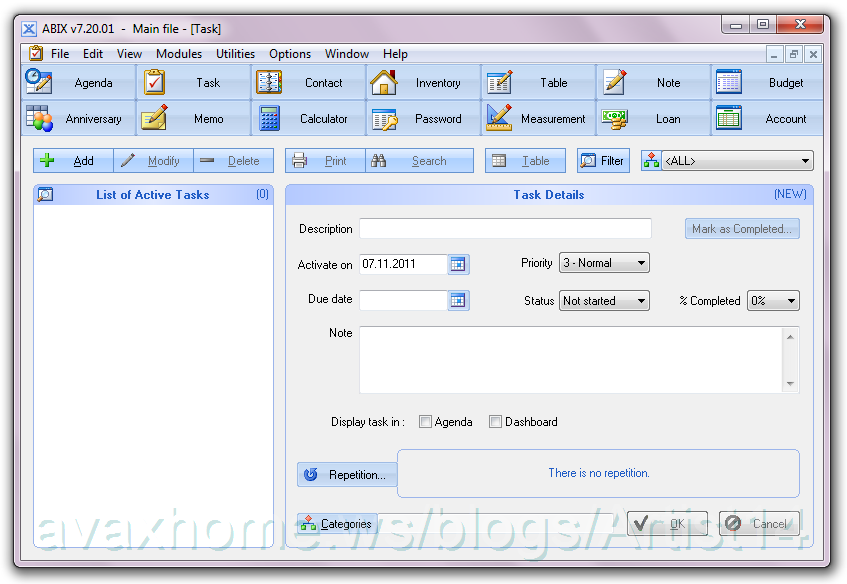Open the Note module

(654, 83)
